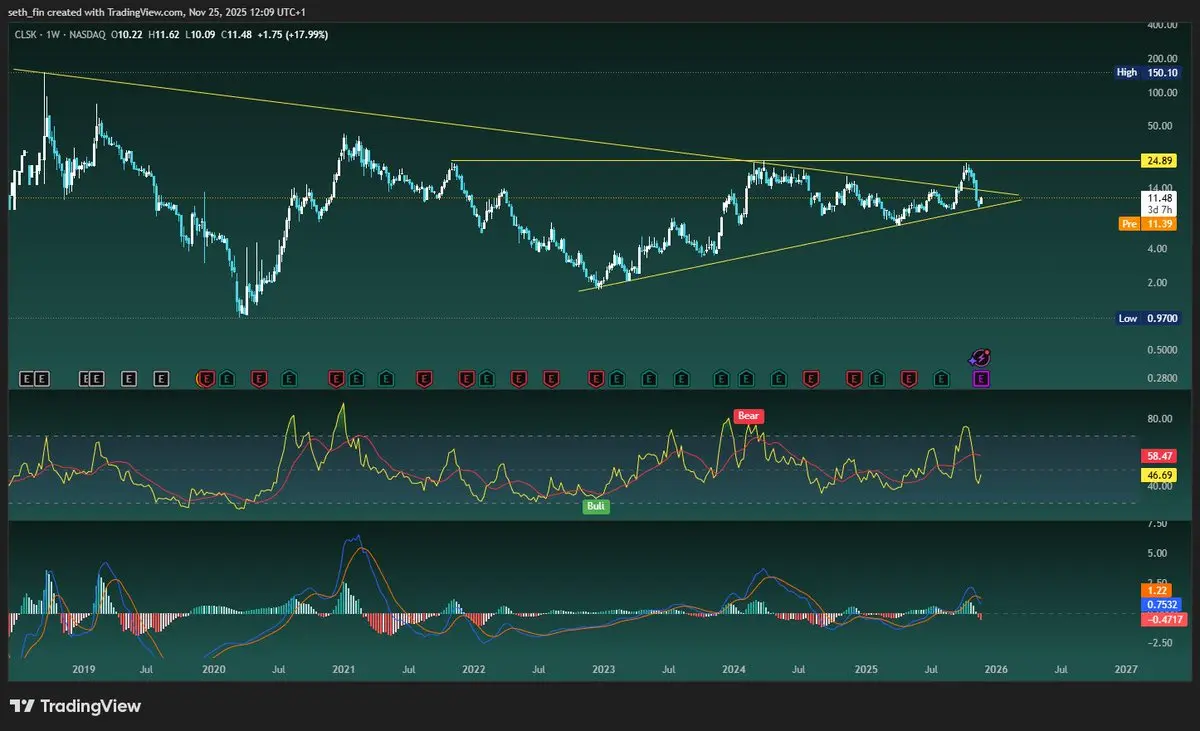Click the purple lightning icon above the earnings marker
This screenshot has width=1200, height=731.
coord(981,357)
